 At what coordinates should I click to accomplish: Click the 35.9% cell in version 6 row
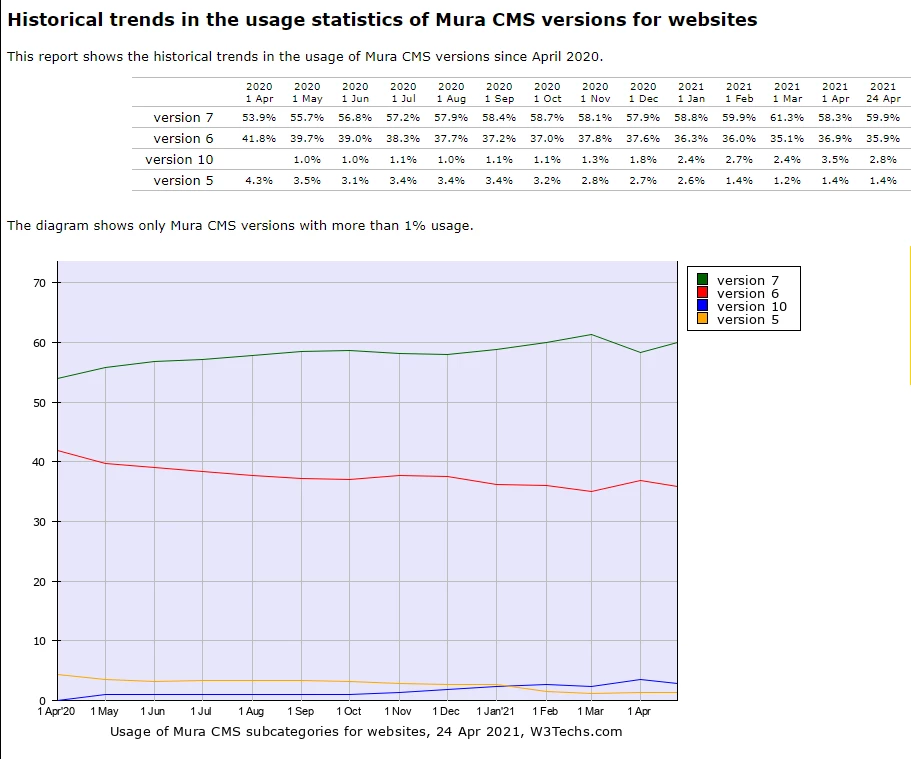[883, 138]
